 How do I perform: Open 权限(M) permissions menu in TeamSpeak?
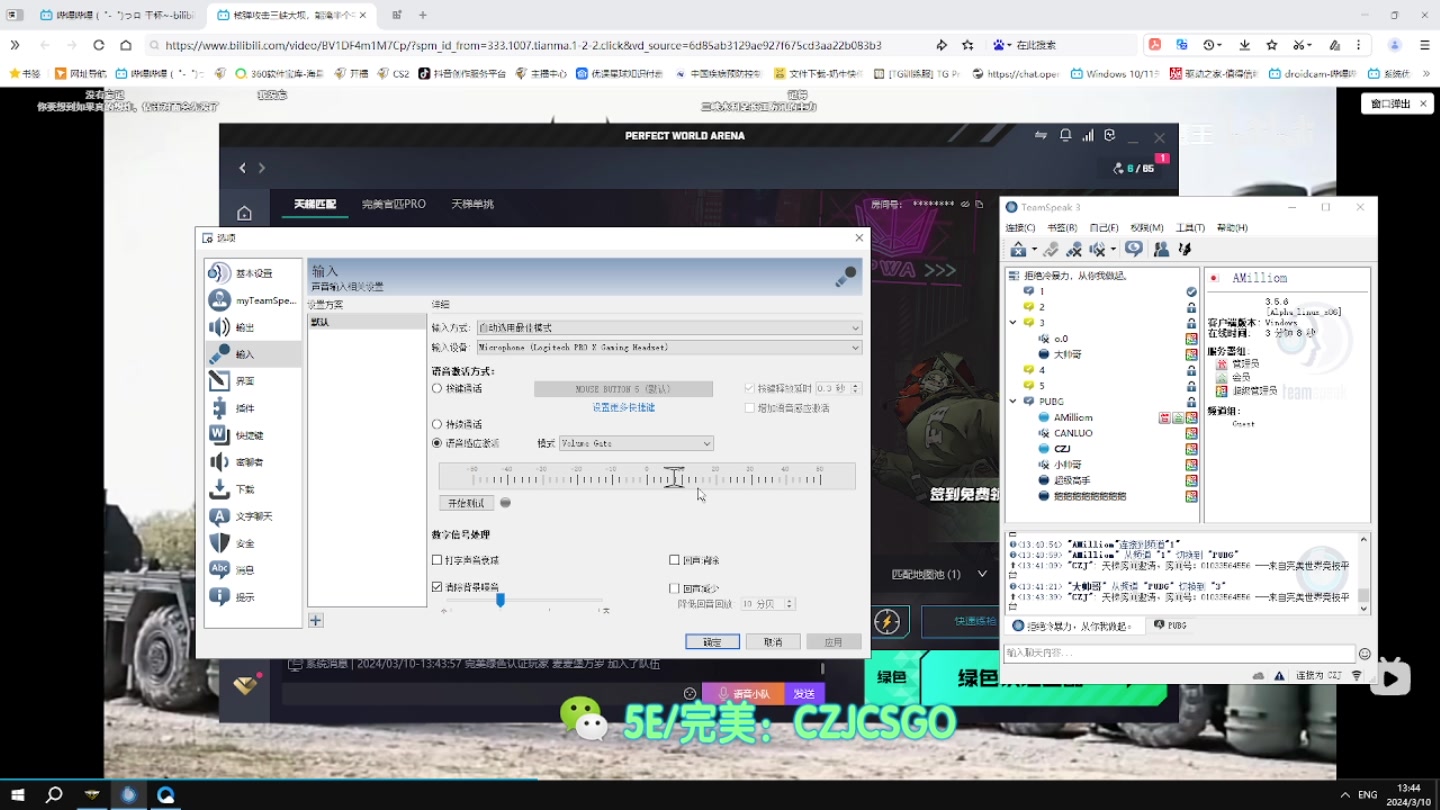1147,228
